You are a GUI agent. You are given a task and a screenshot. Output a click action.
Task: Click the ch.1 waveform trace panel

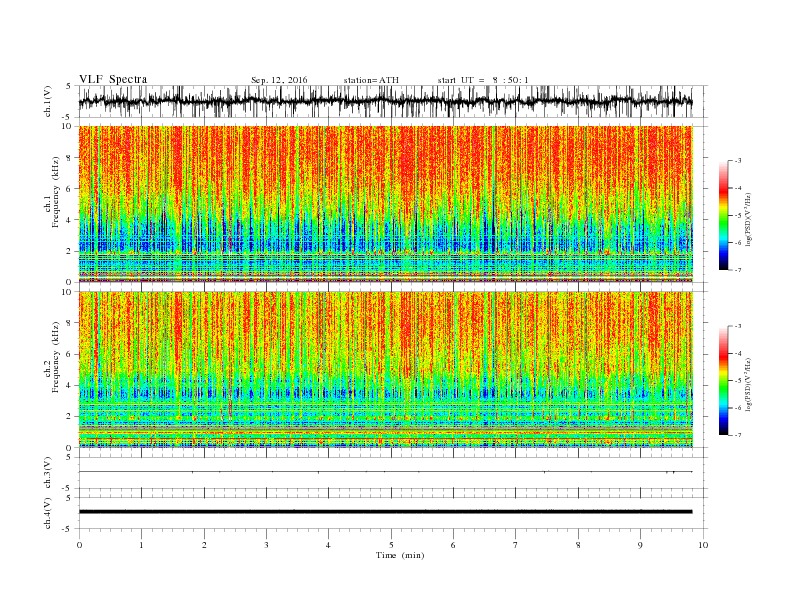[393, 101]
